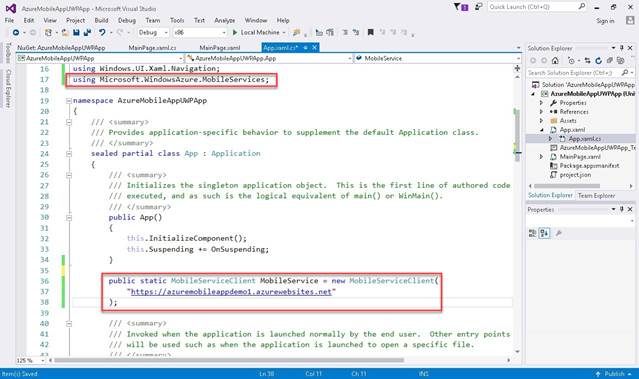639x379 pixels.
Task: Switch to the NuGet: AzureMobileAppUWPApp tab
Action: click(x=61, y=48)
